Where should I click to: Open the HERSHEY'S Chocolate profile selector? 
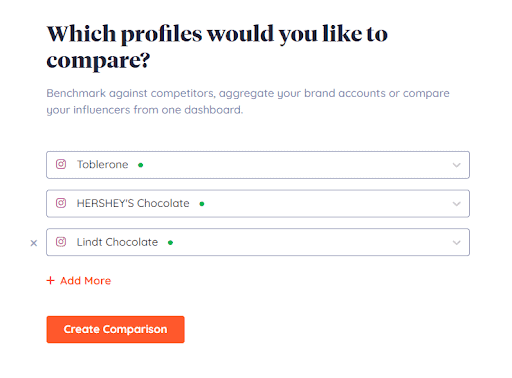[258, 204]
